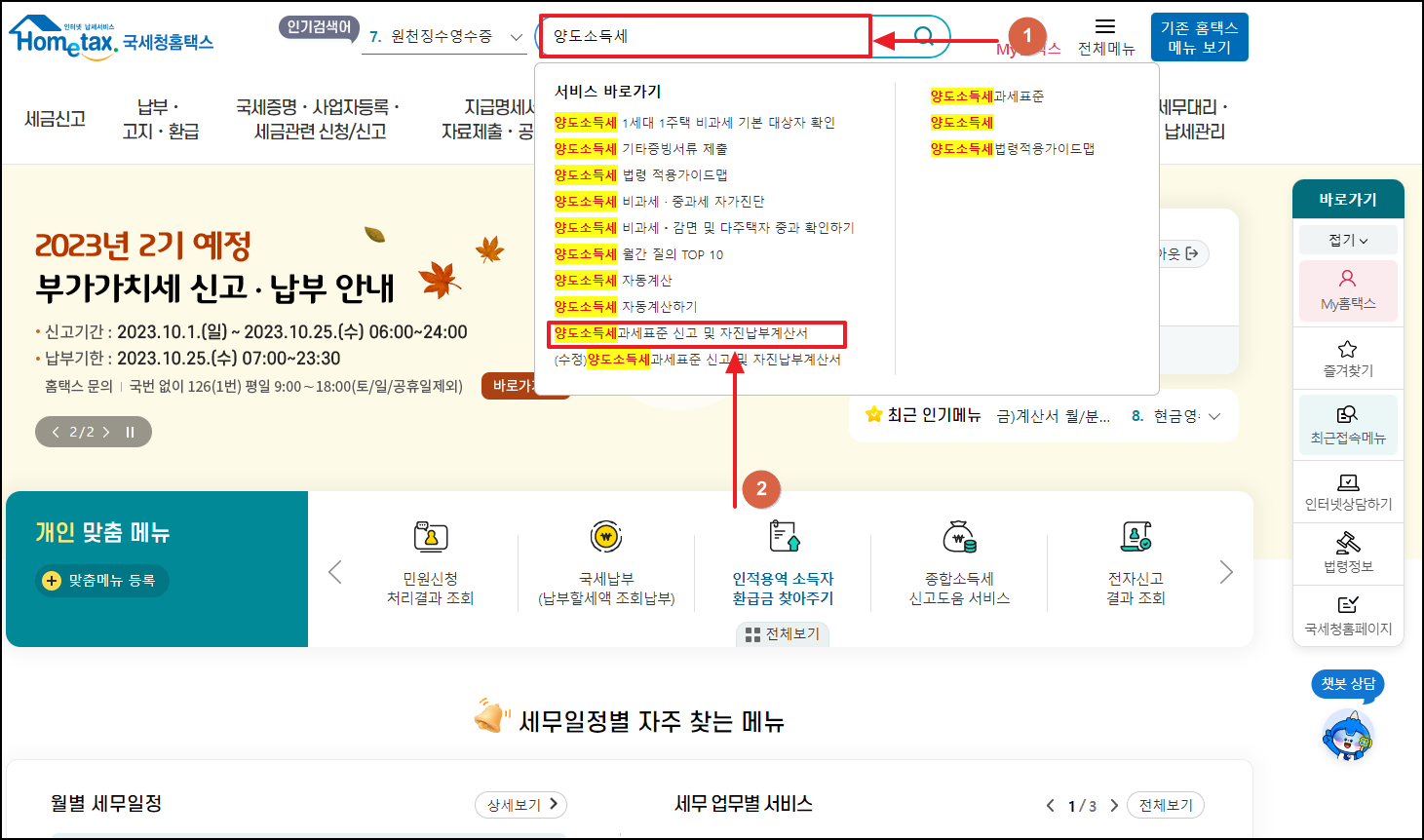Expand the 최근 인기메뉴 list chevron
Screen dimensions: 1424x840
pos(1214,416)
